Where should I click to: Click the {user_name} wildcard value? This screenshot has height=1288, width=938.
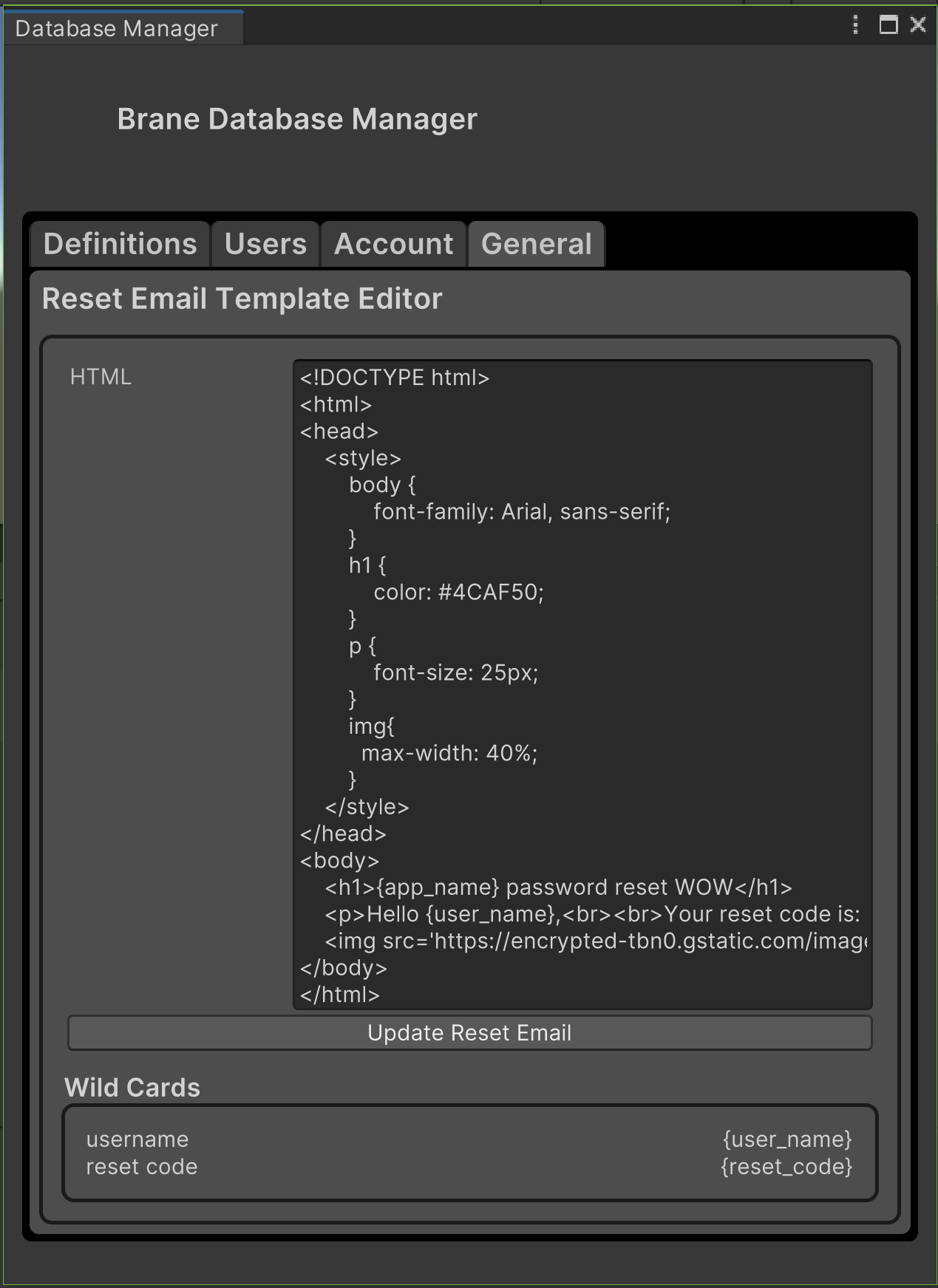pos(787,1139)
